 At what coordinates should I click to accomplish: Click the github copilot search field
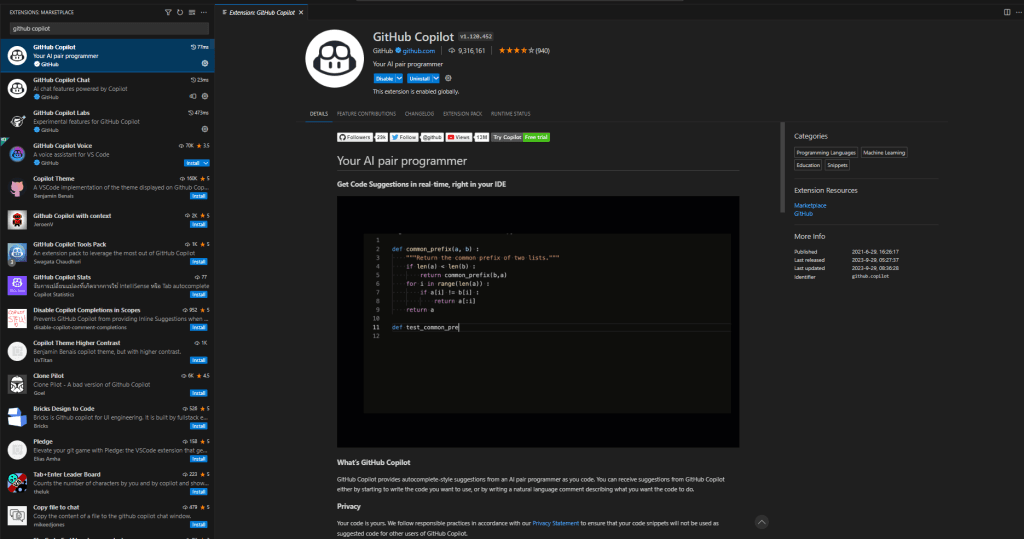109,29
